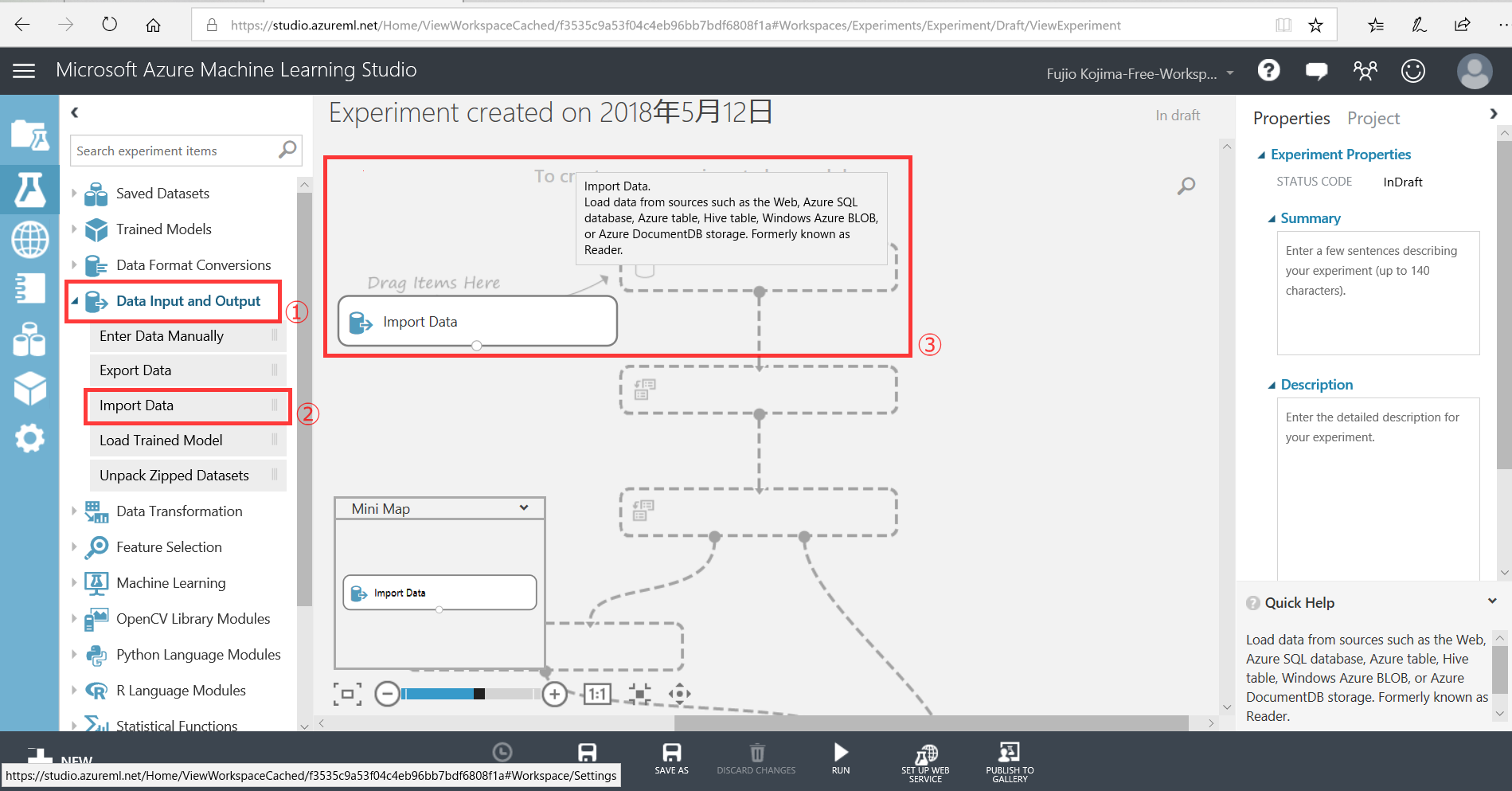This screenshot has width=1512, height=791.
Task: Open the hamburger navigation menu
Action: click(24, 71)
